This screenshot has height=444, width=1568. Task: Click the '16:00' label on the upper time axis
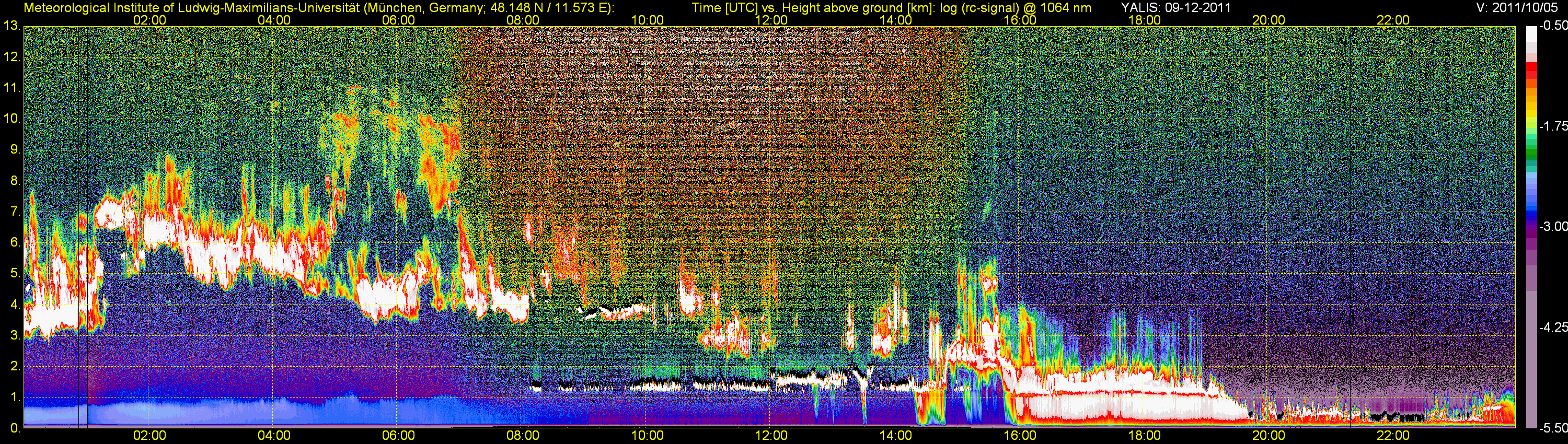pos(1020,20)
